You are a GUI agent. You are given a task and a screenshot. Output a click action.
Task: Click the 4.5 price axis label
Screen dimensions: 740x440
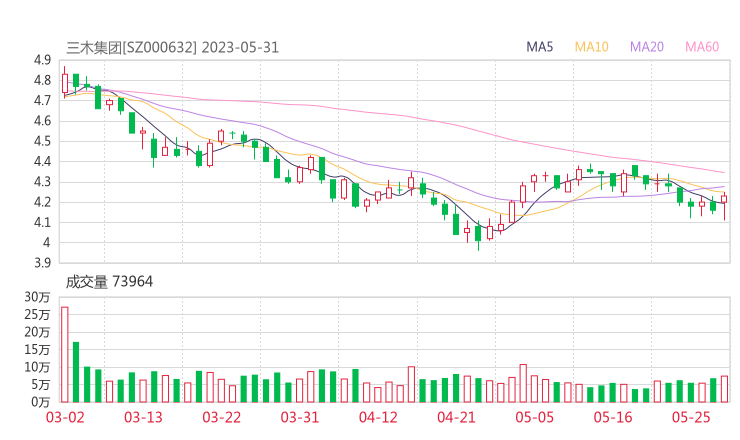[42, 141]
